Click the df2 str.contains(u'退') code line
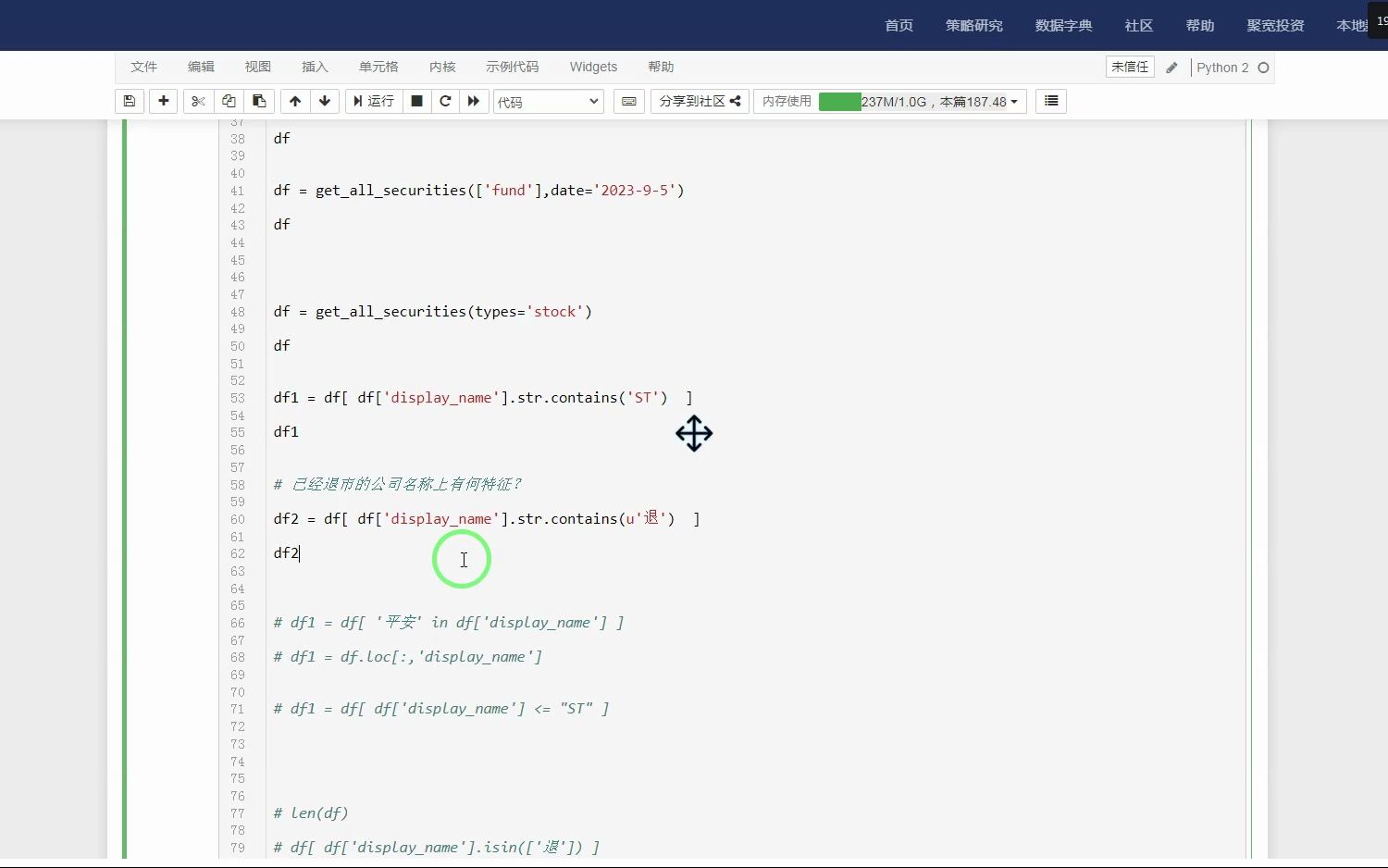Screen dimensions: 1388x868 [x=487, y=519]
